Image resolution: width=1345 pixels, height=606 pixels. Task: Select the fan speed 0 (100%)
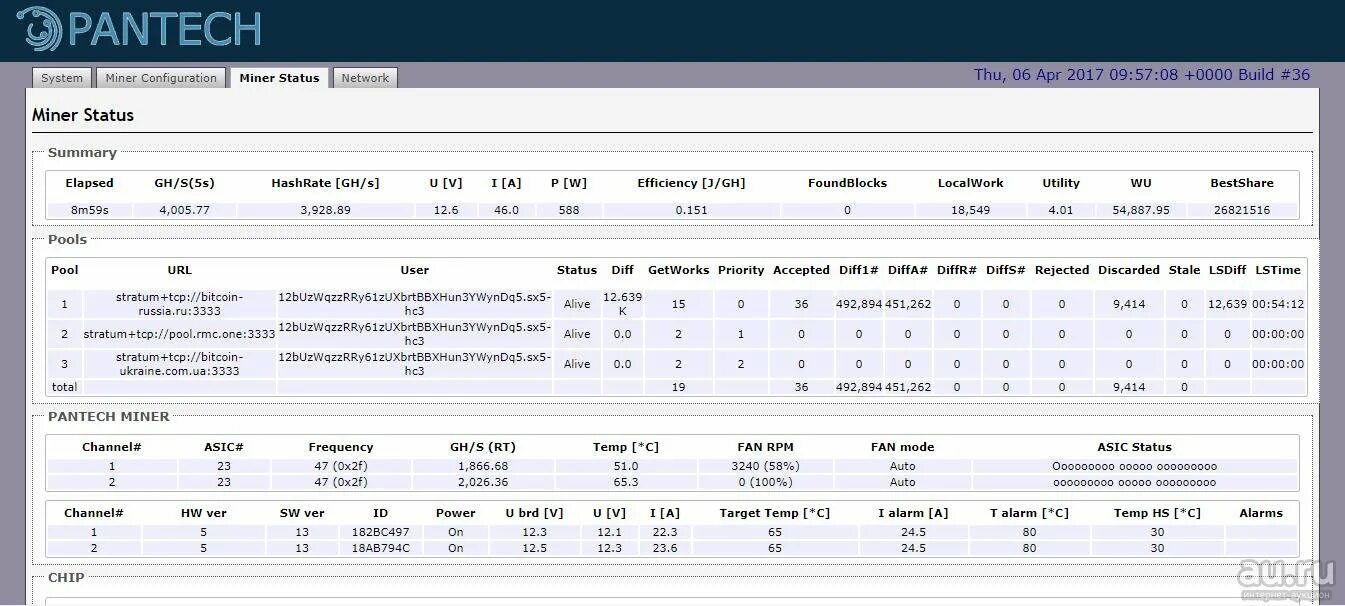coord(765,482)
